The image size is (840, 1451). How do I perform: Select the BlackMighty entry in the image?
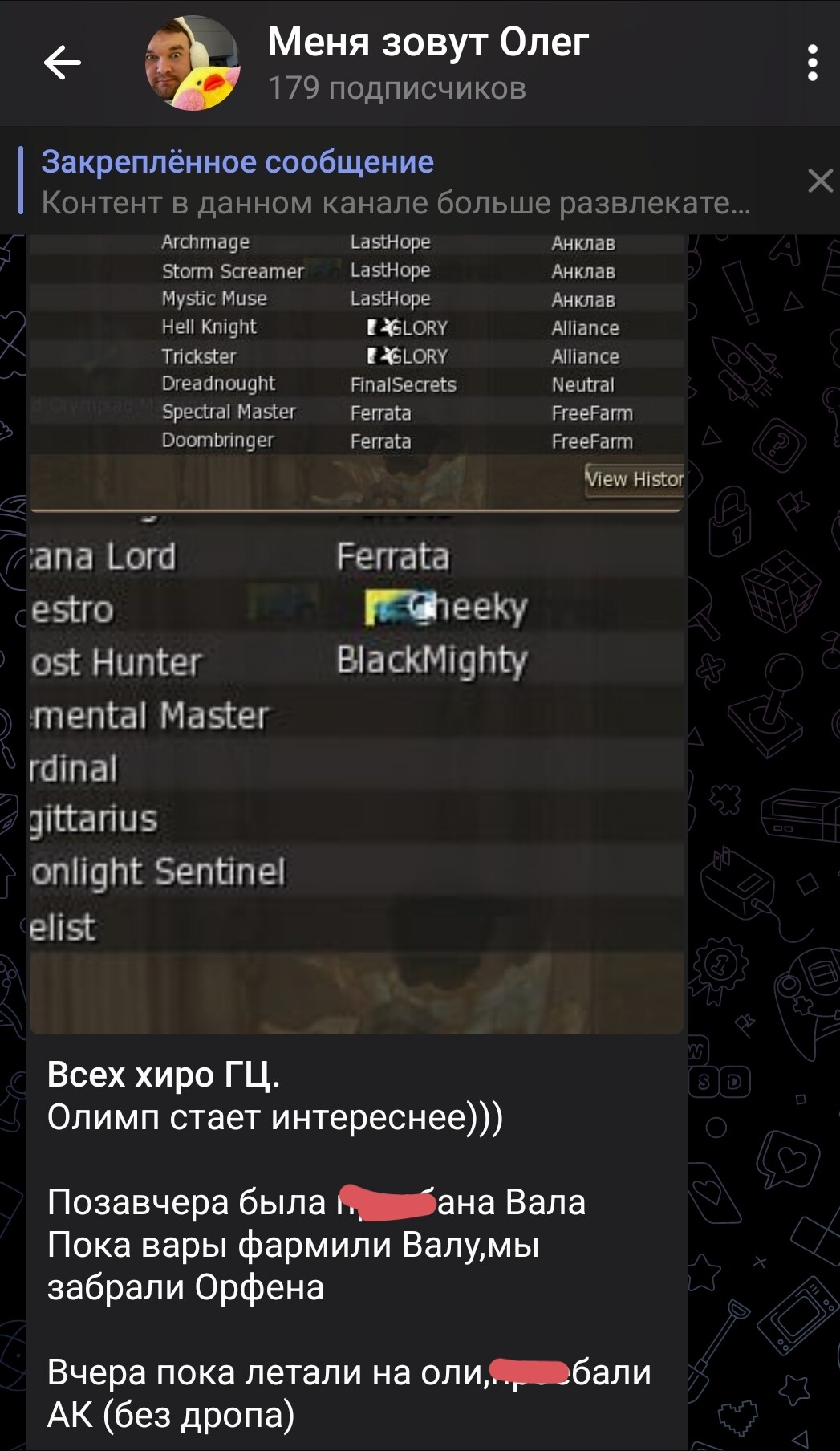pos(432,660)
